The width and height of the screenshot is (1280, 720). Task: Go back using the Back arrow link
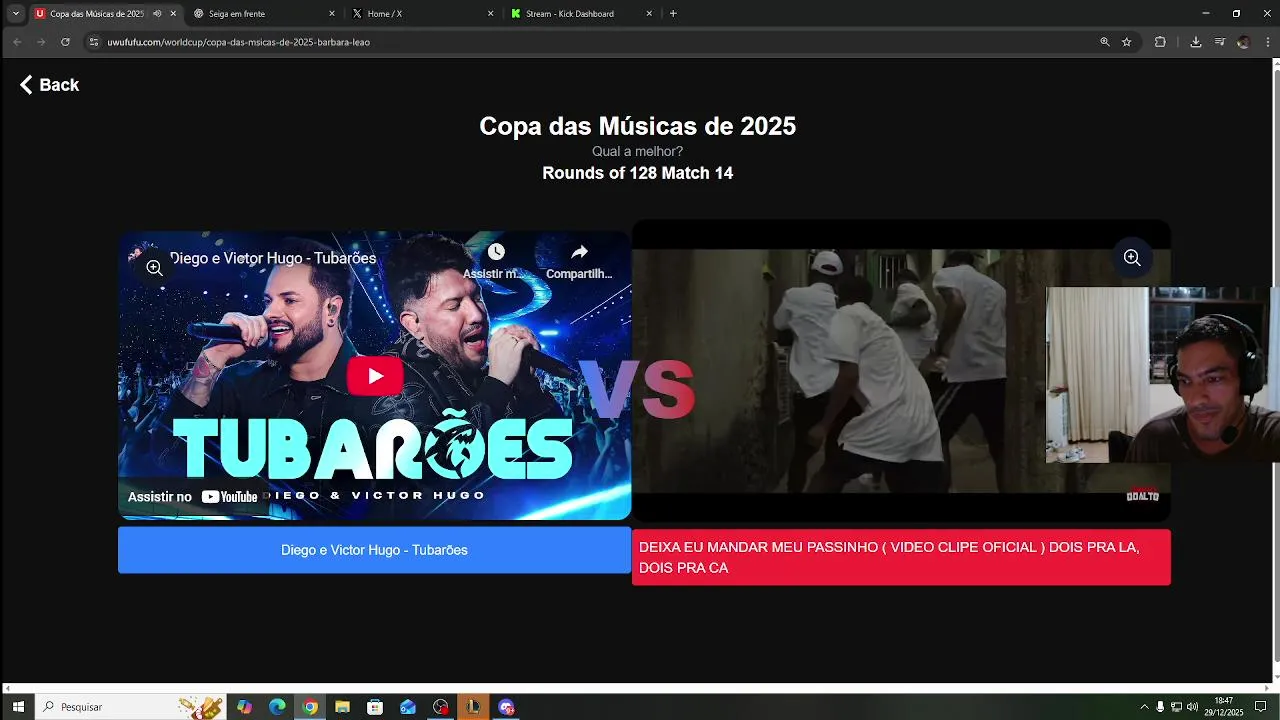[49, 85]
